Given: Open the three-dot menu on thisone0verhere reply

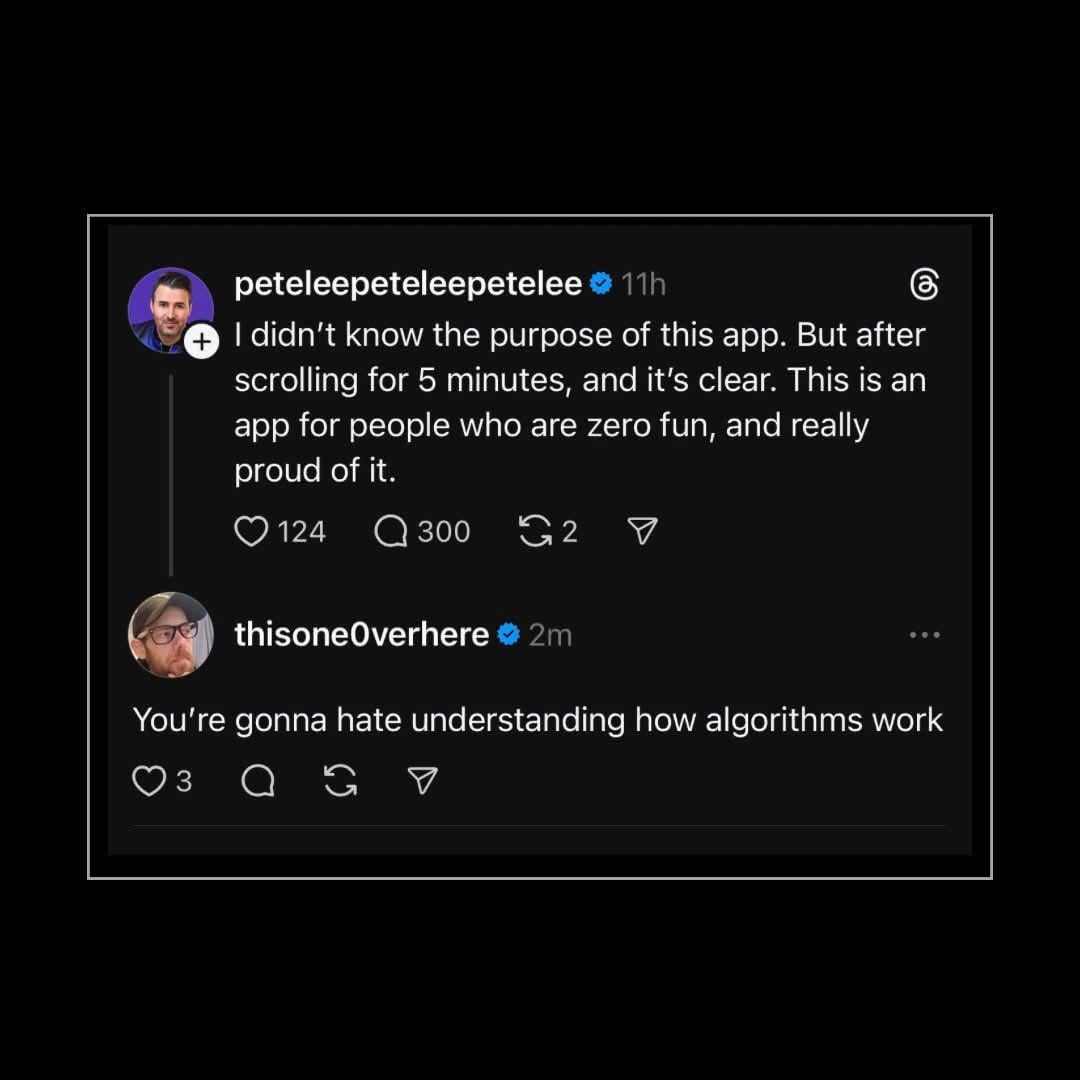Looking at the screenshot, I should (x=925, y=635).
